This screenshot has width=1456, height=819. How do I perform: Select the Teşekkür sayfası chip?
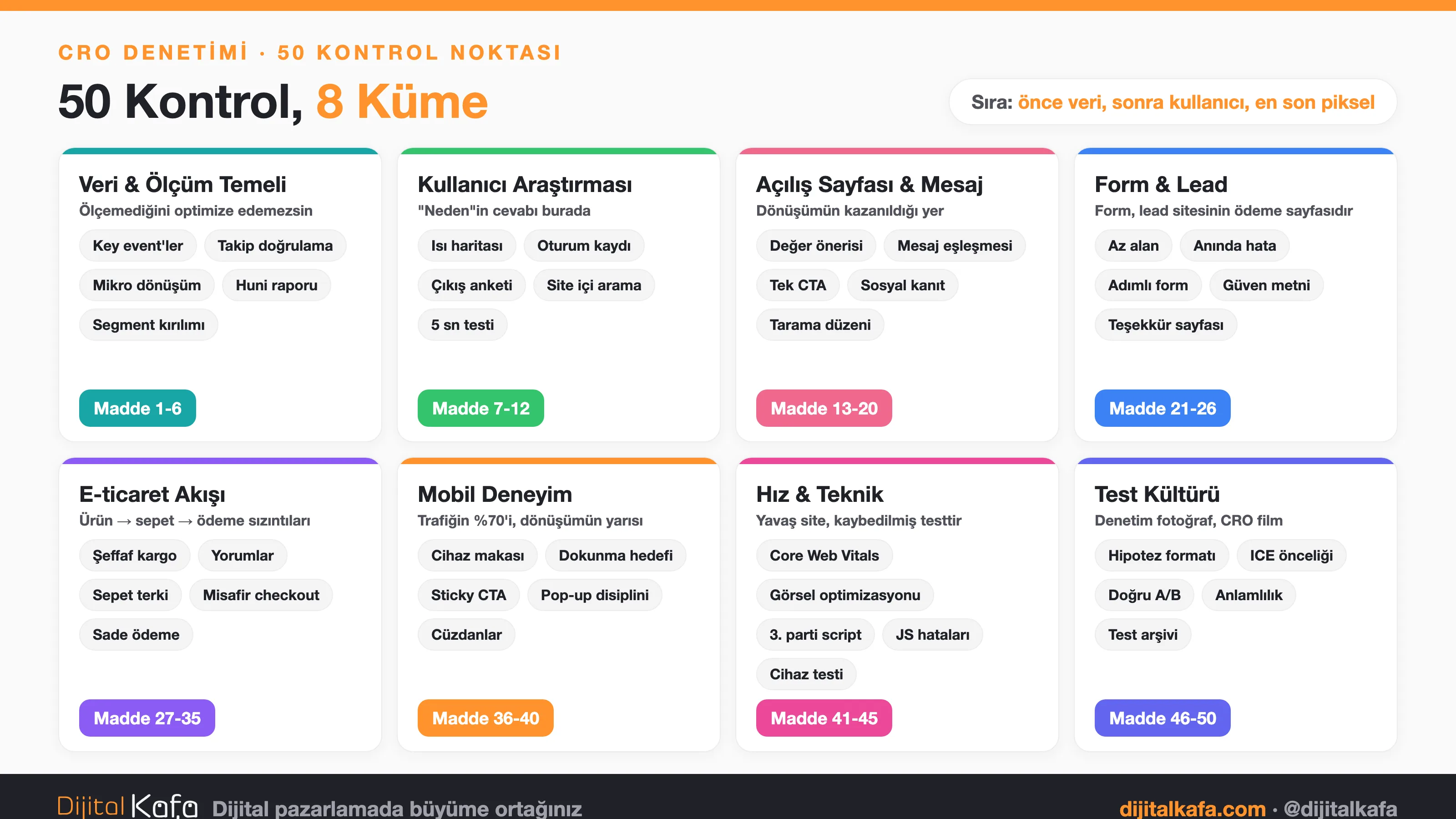pyautogui.click(x=1166, y=324)
